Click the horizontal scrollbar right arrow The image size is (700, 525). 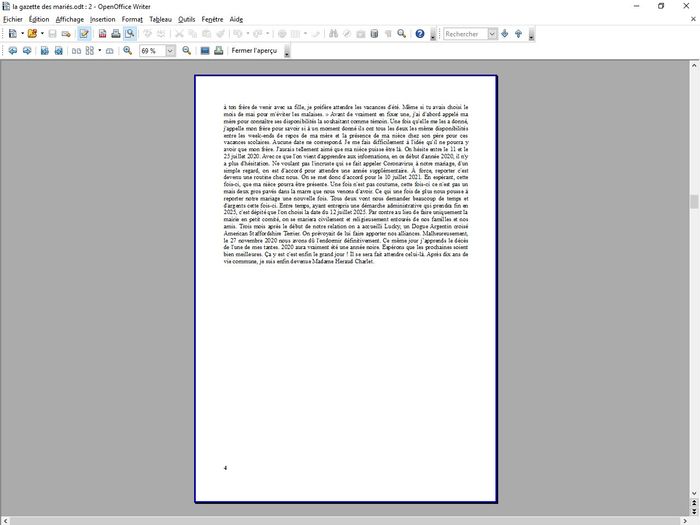point(685,521)
